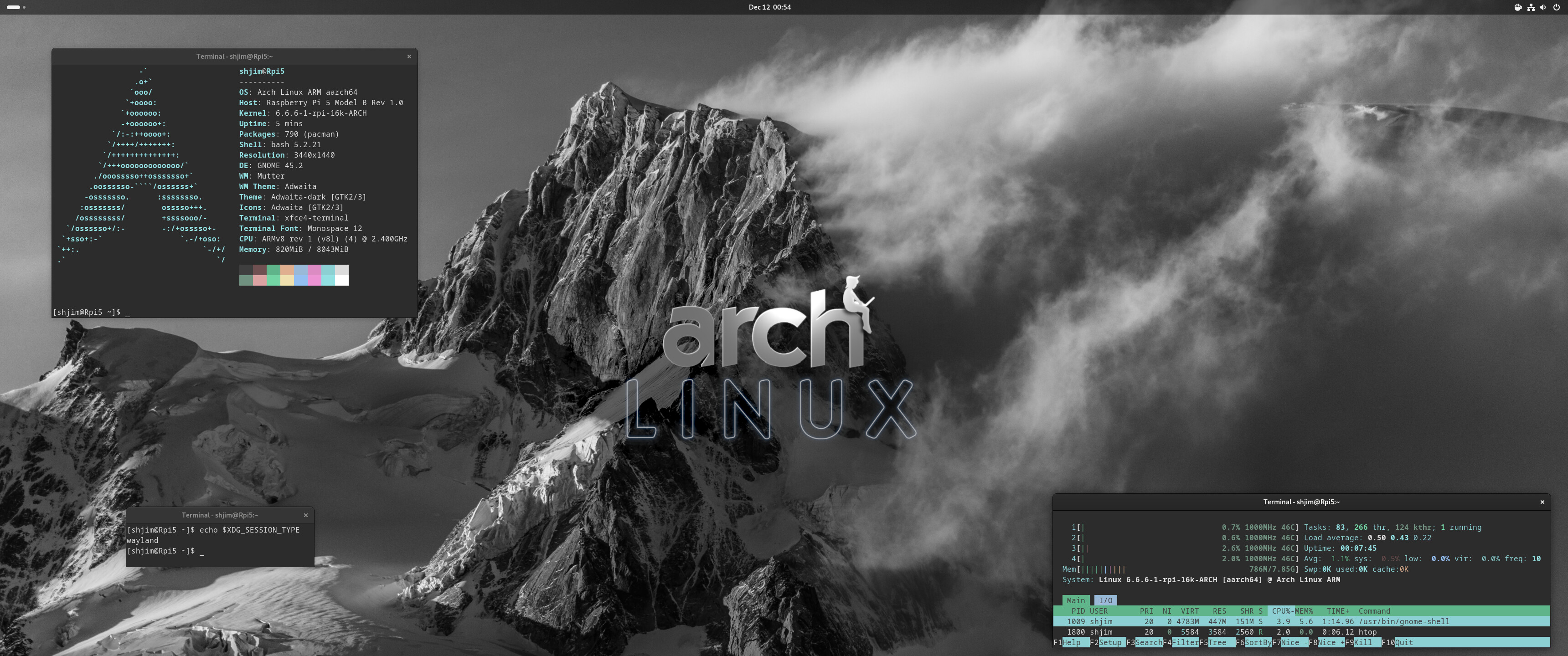Click the wired network icon in top bar
This screenshot has height=656, width=1568.
(x=1530, y=7)
